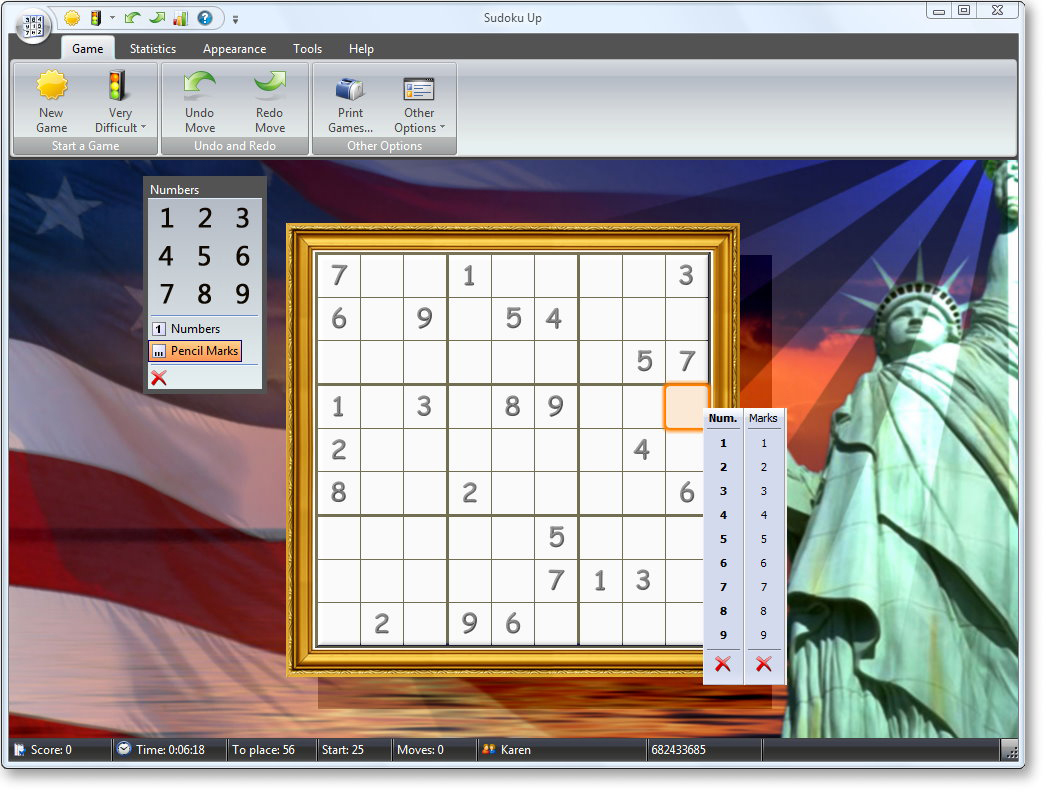Select number 9 in the Numbers panel
Screen dimensions: 1049x796
pos(242,294)
